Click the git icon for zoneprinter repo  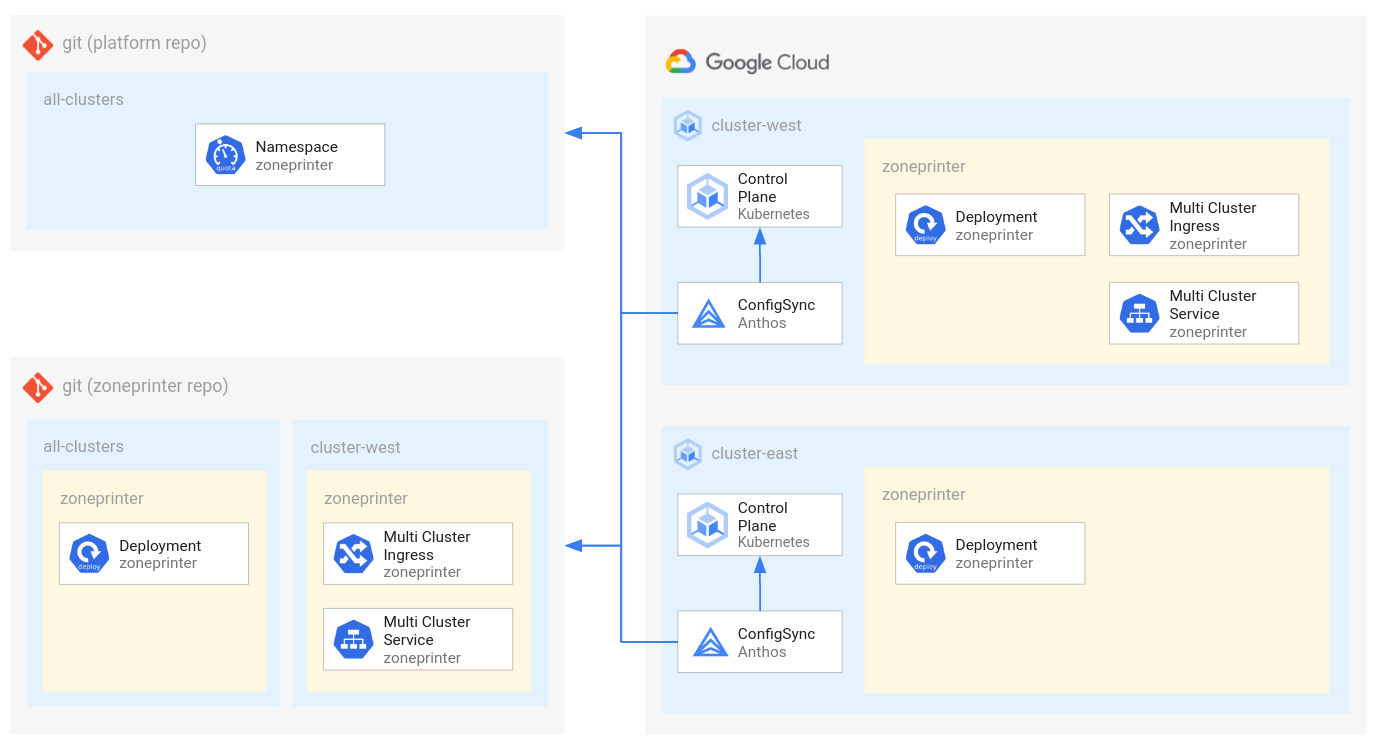(38, 387)
